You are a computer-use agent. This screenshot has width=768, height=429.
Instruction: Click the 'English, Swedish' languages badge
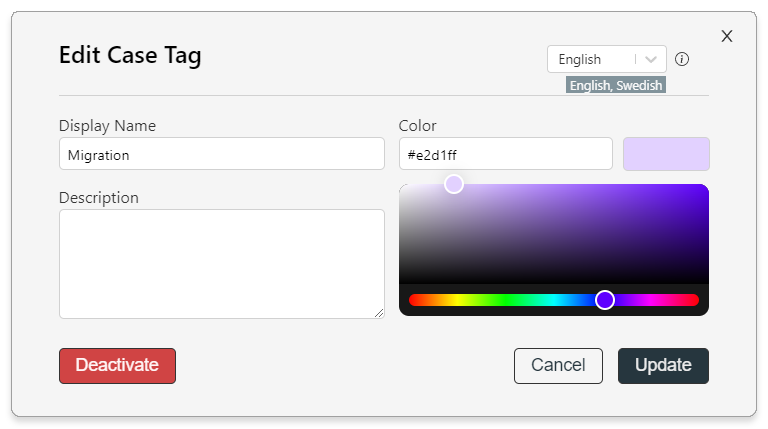coord(616,85)
